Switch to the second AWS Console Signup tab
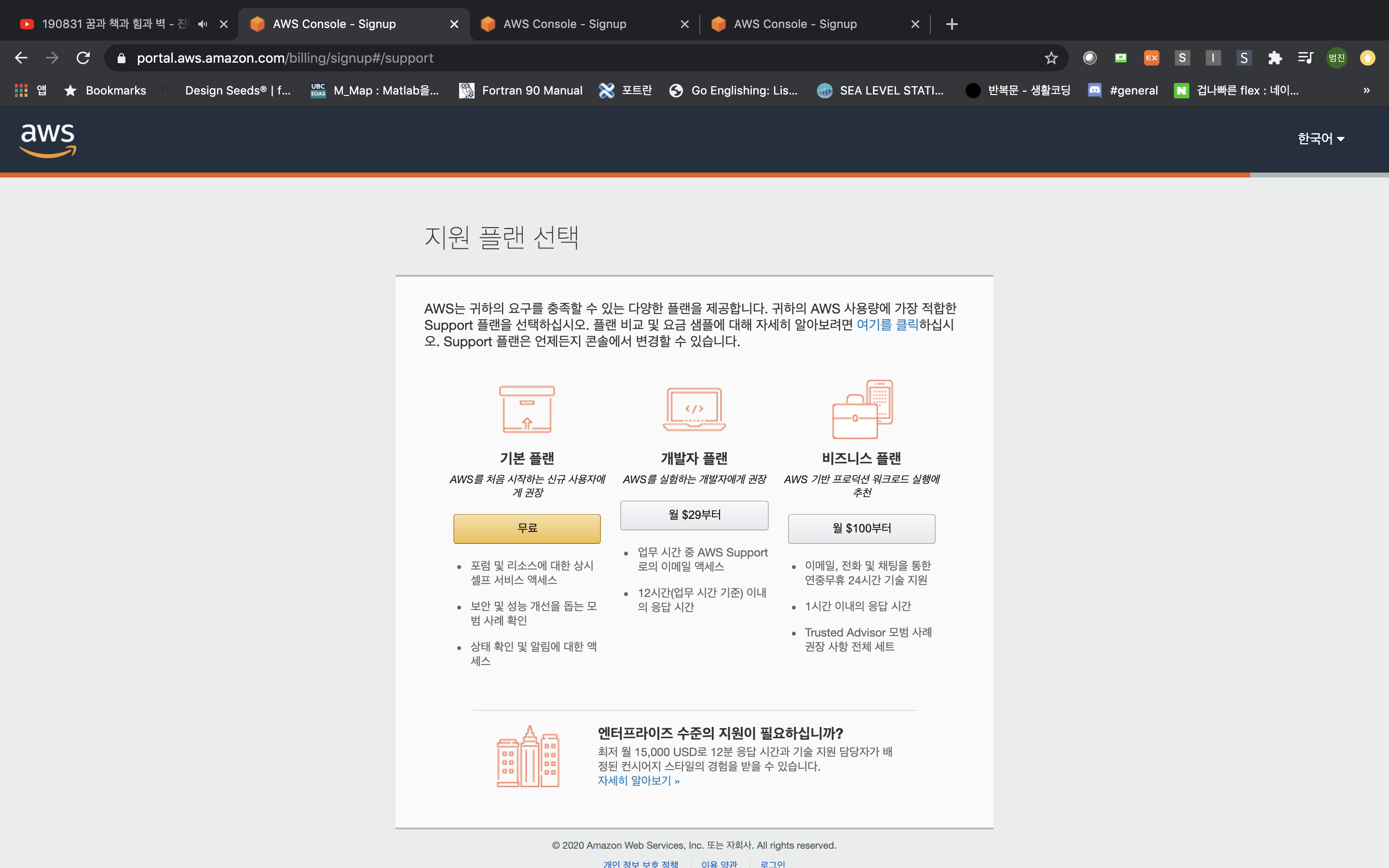This screenshot has height=868, width=1389. [x=585, y=24]
